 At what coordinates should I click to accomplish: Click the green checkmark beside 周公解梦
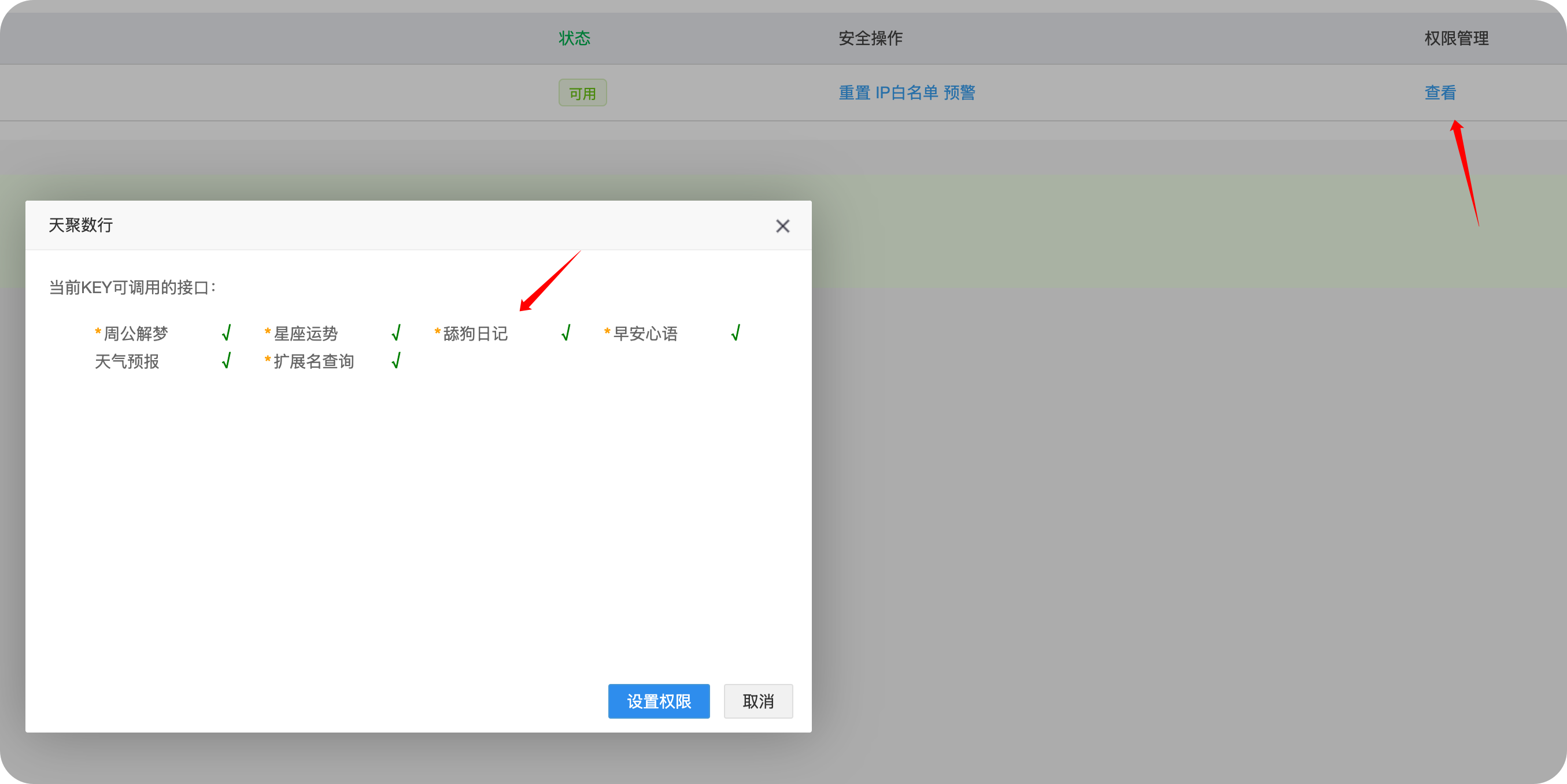click(226, 333)
